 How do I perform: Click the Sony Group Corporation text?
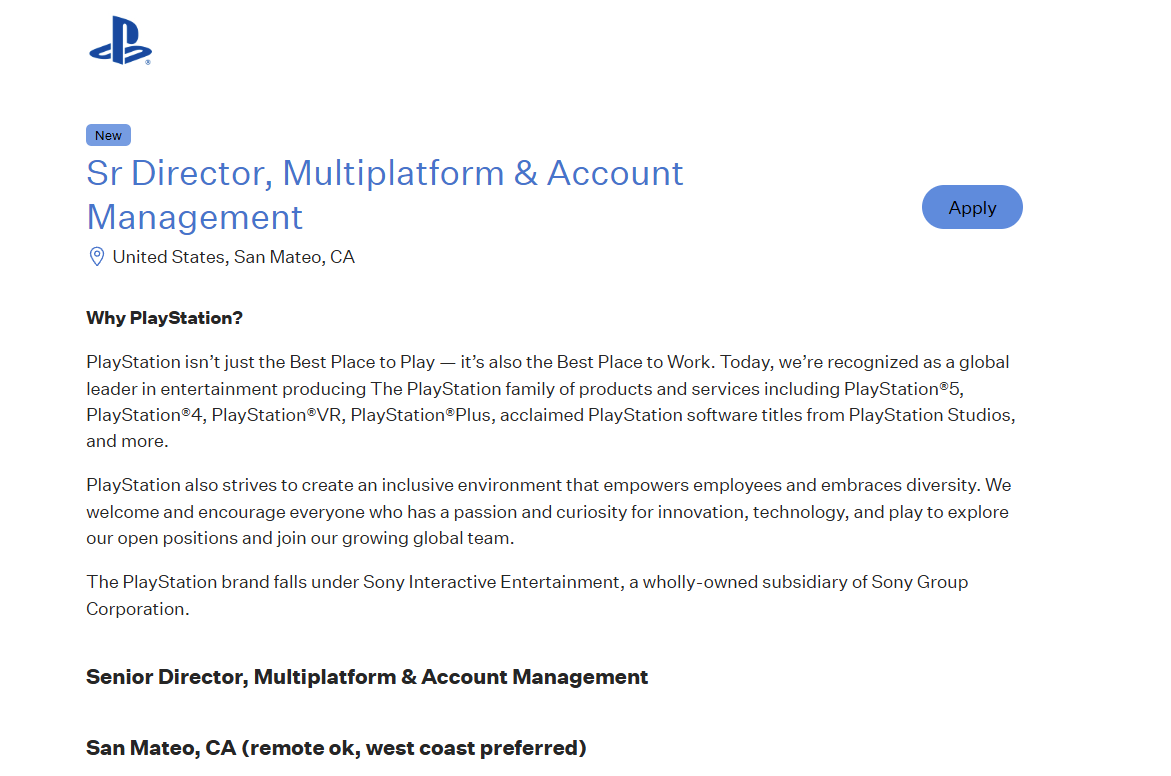click(919, 582)
